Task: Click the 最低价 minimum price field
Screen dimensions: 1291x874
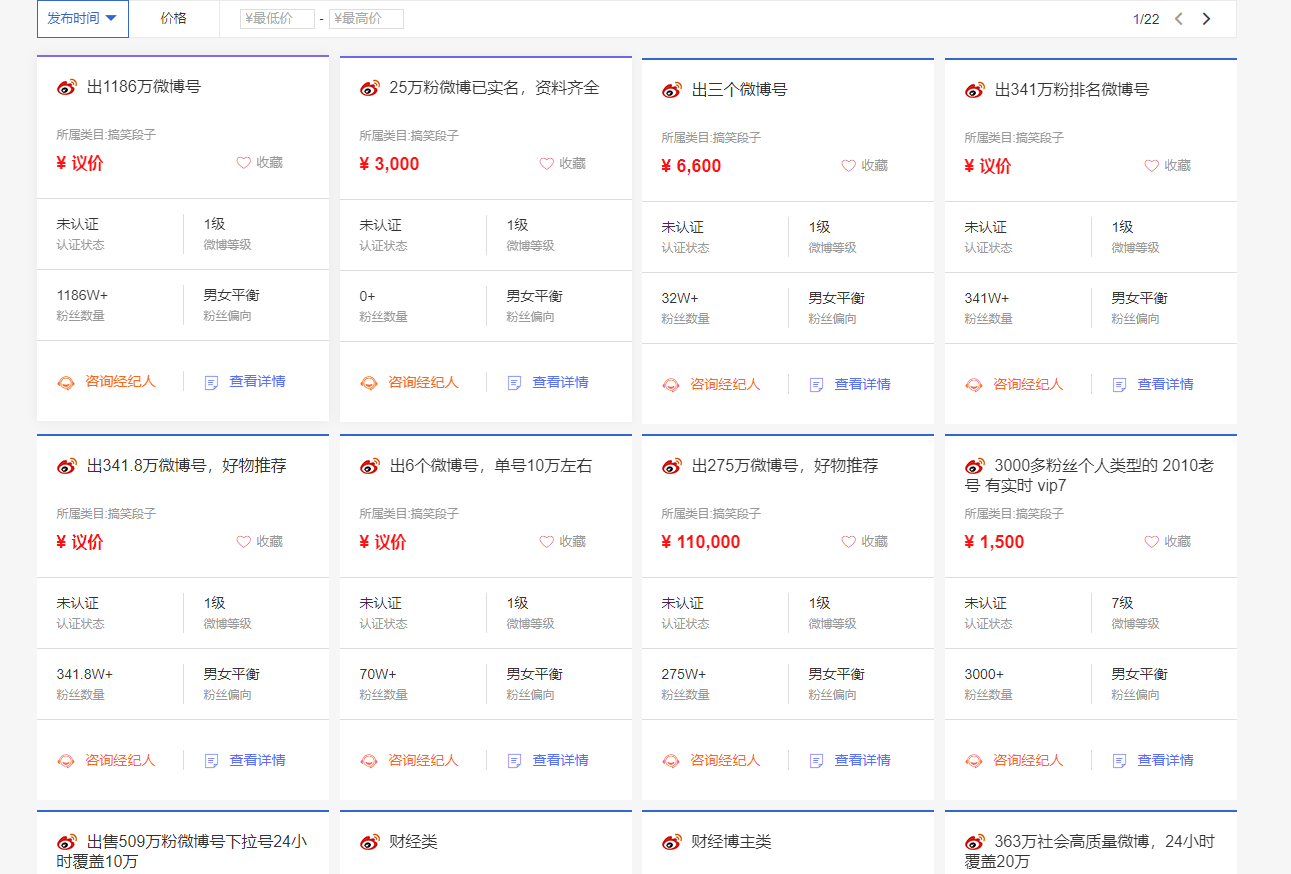Action: (276, 19)
